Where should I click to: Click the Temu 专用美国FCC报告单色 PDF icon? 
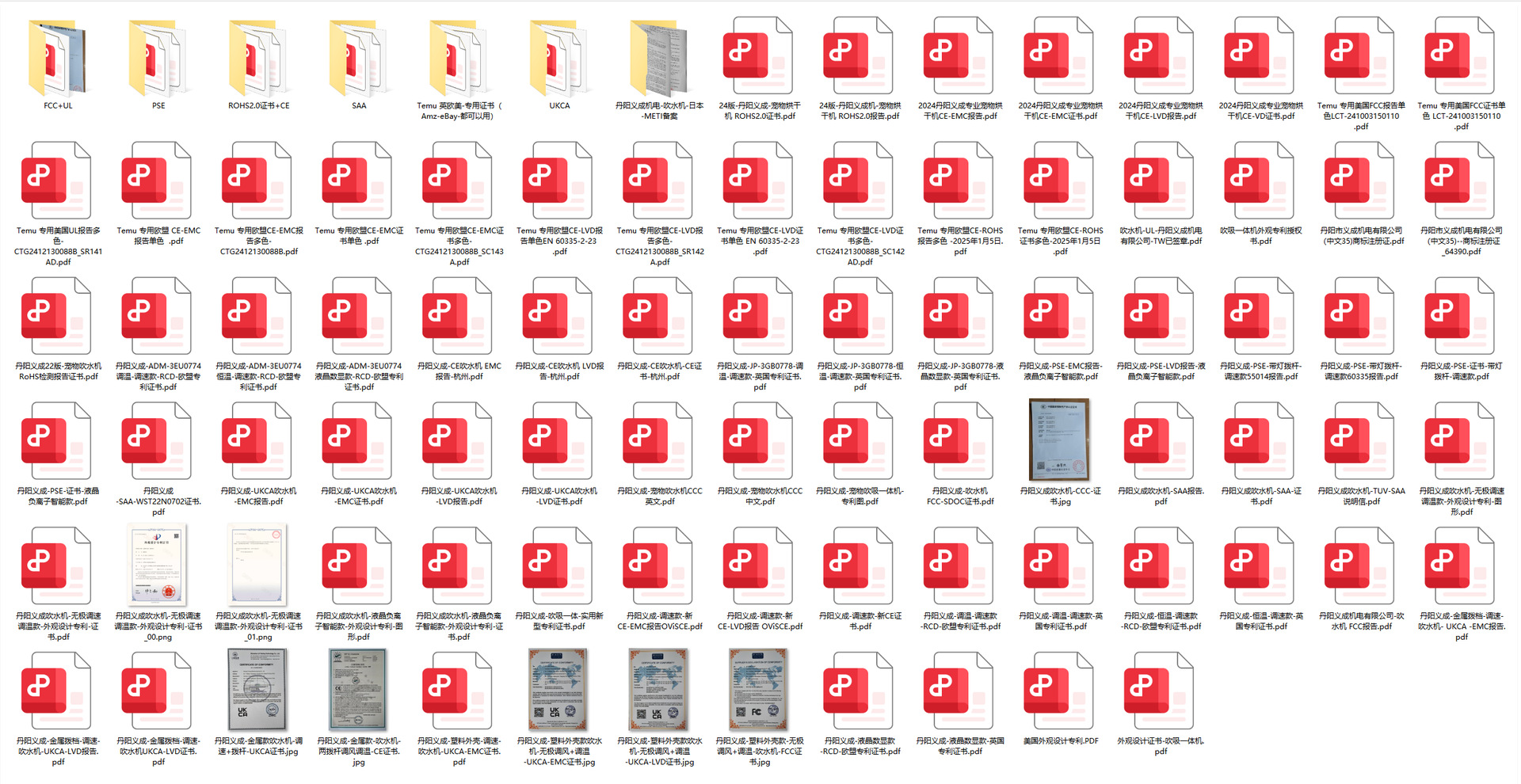pos(1361,57)
